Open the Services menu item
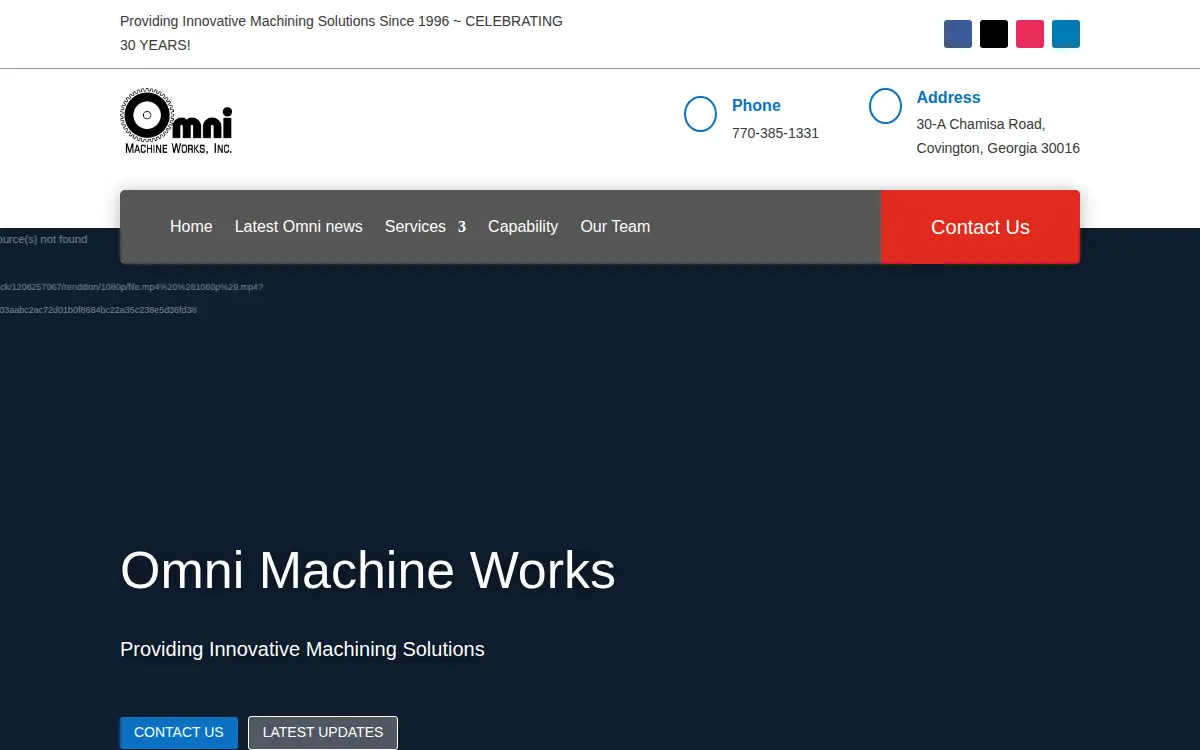This screenshot has width=1200, height=750. pos(415,227)
